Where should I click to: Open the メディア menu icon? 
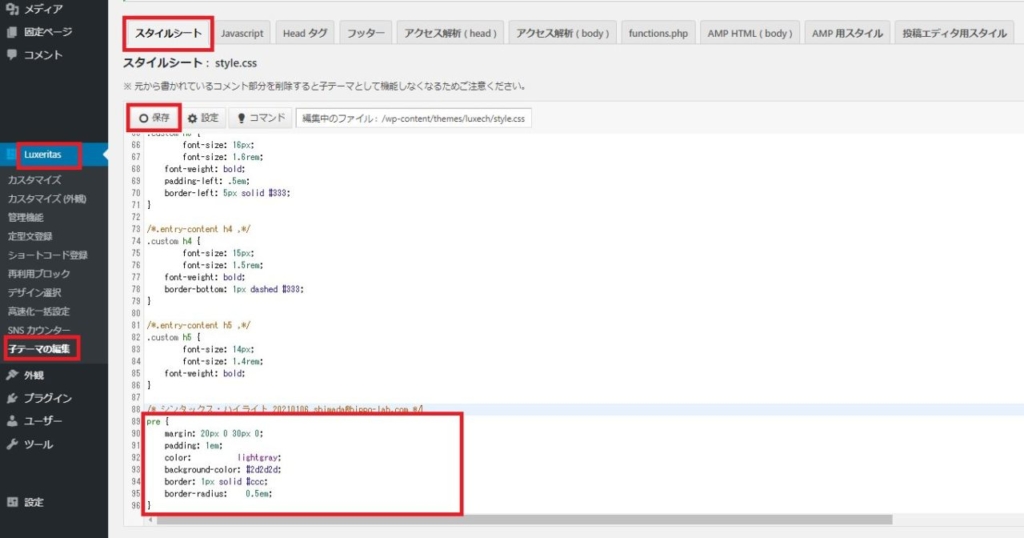12,8
